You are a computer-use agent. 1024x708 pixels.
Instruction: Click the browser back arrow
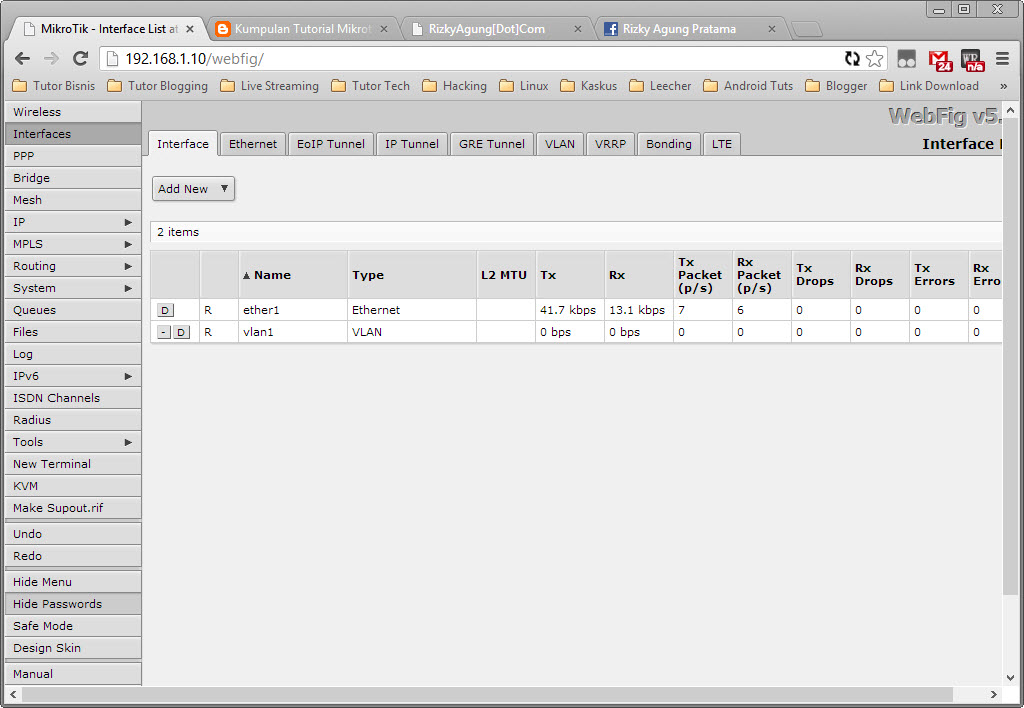(x=22, y=59)
